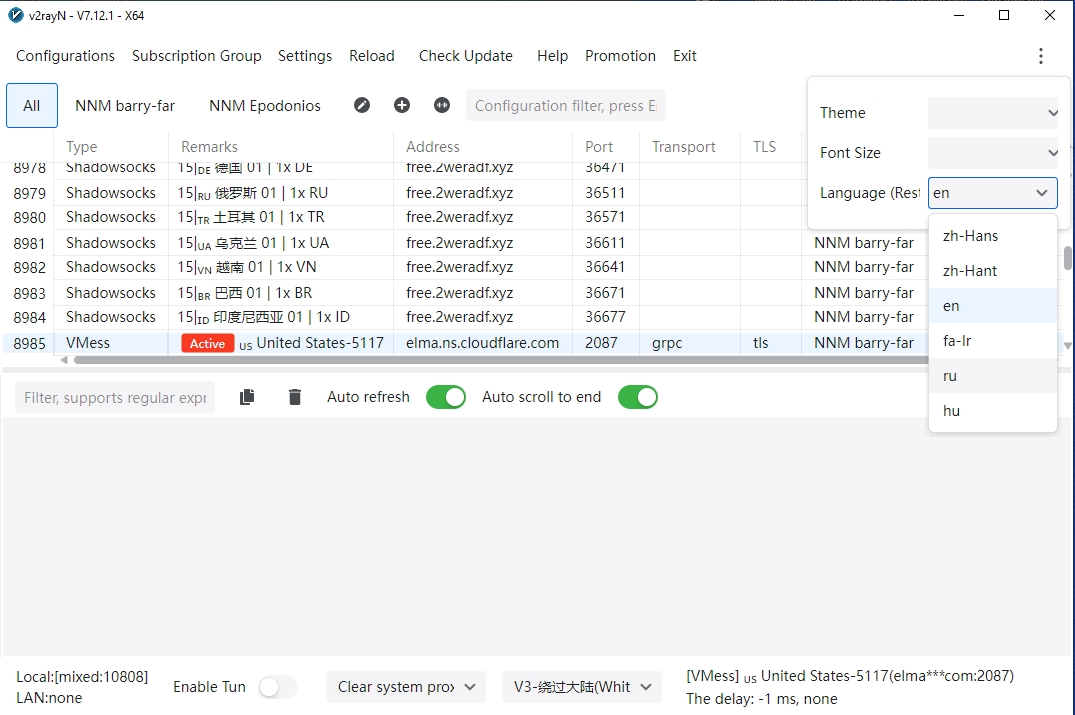Click the Reload menu item
1075x715 pixels.
[372, 56]
